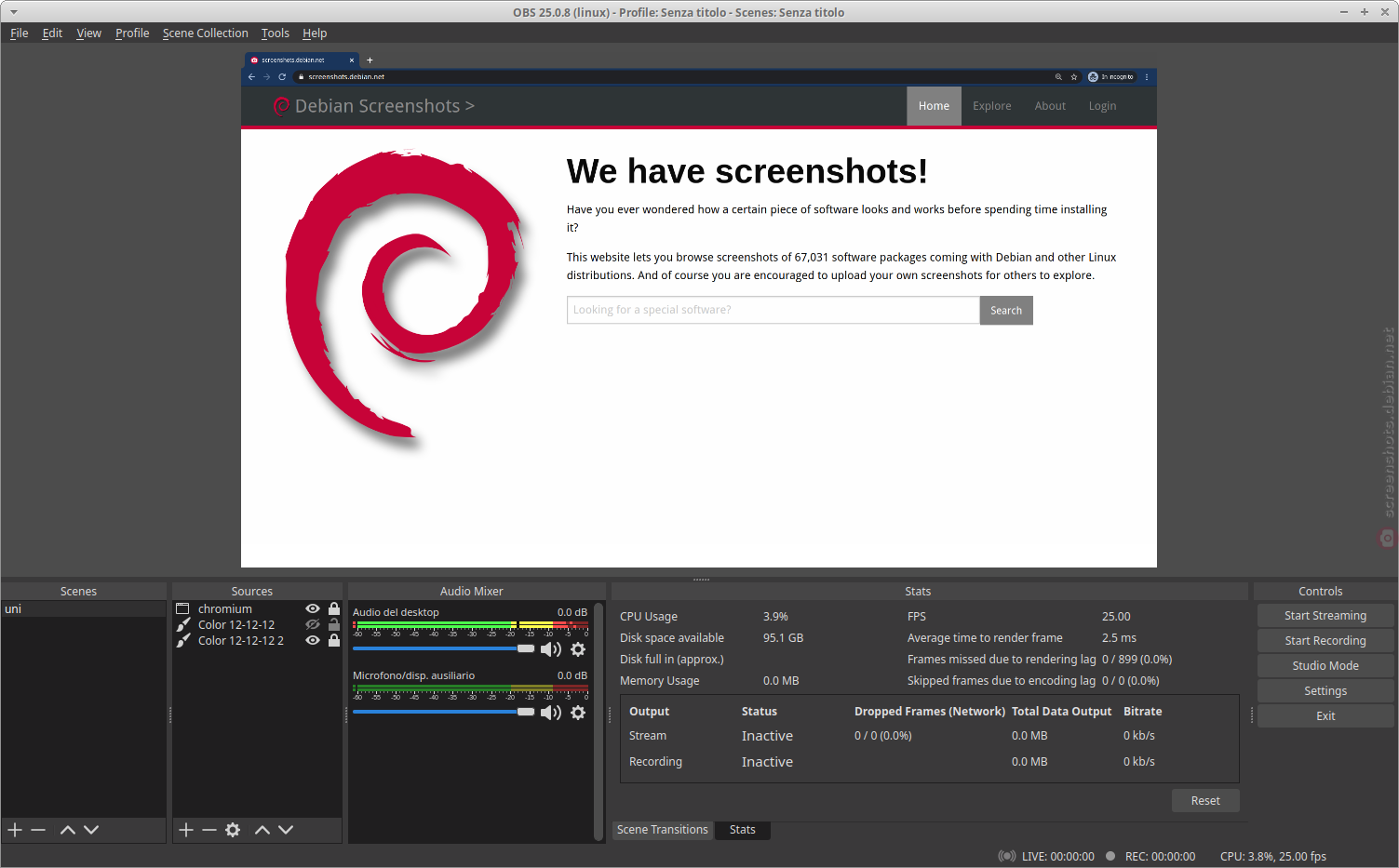
Task: Click Login in previewed Debian page
Action: pyautogui.click(x=1102, y=106)
